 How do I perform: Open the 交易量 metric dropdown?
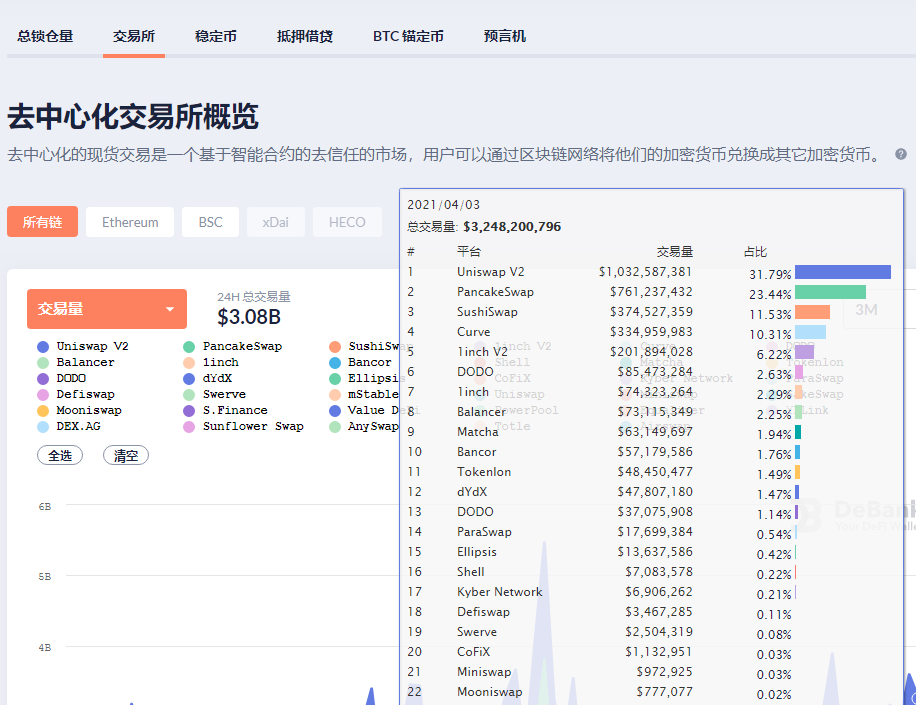click(x=107, y=309)
